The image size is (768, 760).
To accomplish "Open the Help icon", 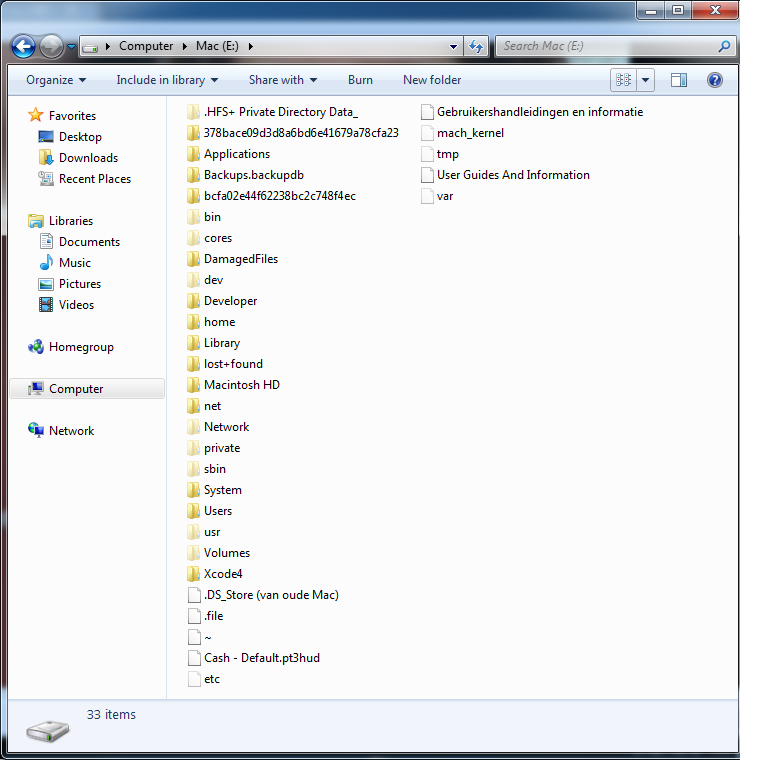I will tap(715, 80).
